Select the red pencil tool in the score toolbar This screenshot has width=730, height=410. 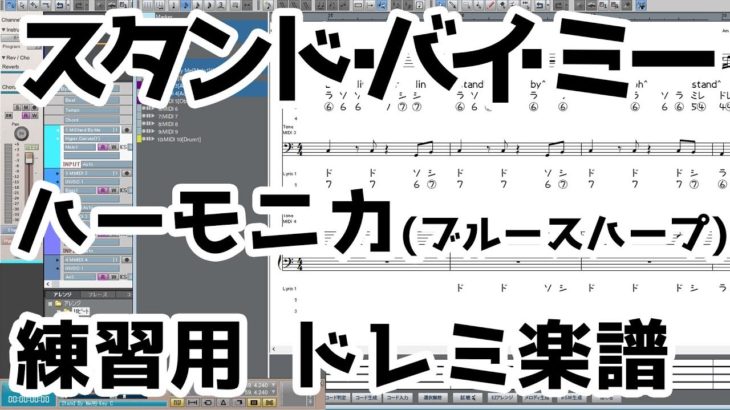coord(490,6)
